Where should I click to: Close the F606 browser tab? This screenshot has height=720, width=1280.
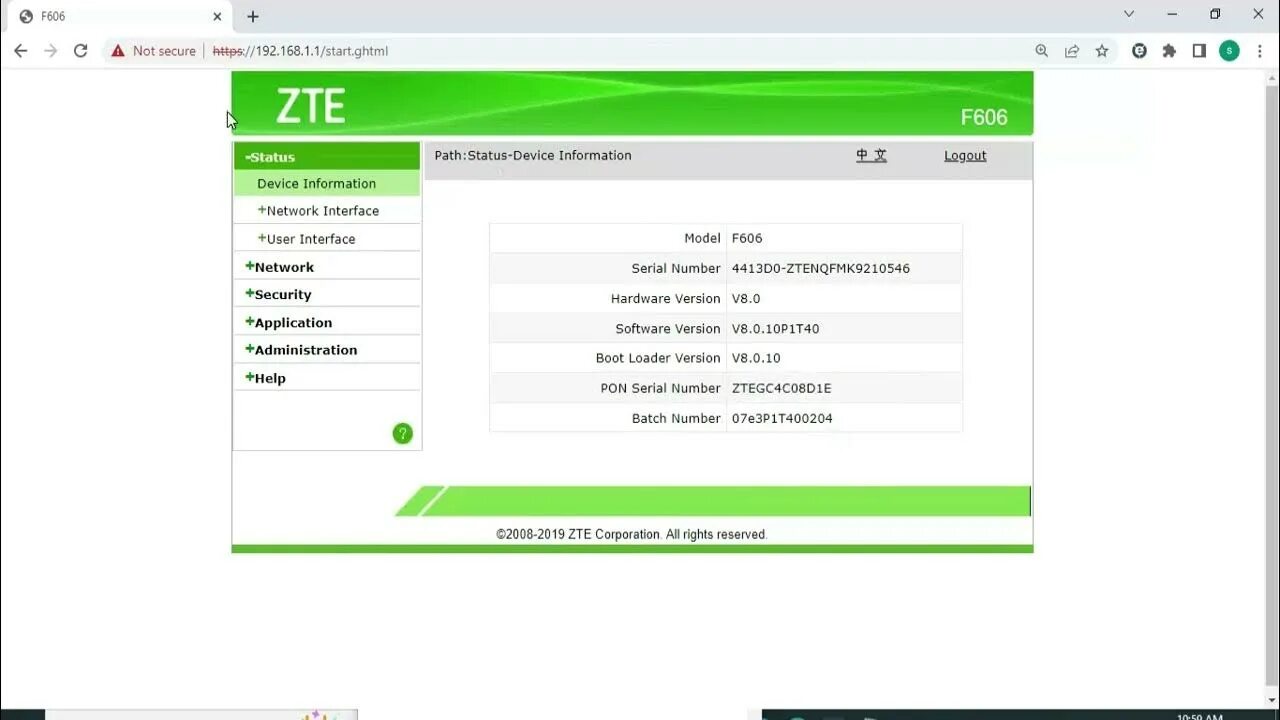(x=217, y=16)
